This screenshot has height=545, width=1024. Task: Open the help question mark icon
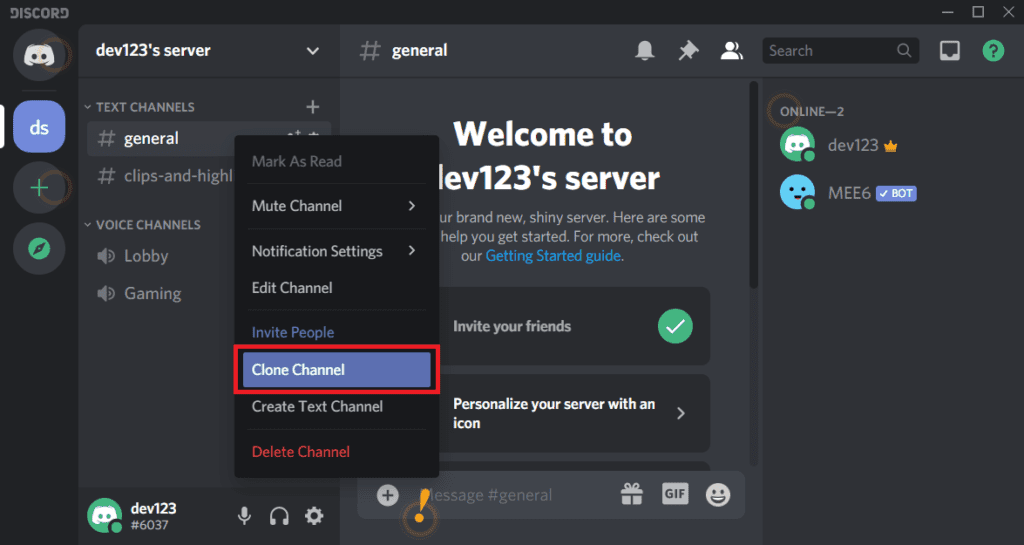pyautogui.click(x=992, y=51)
